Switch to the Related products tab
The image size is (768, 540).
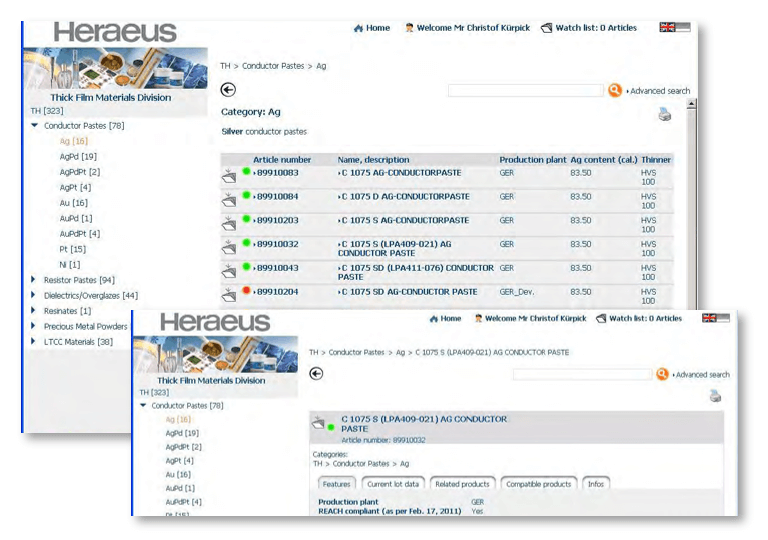[462, 484]
